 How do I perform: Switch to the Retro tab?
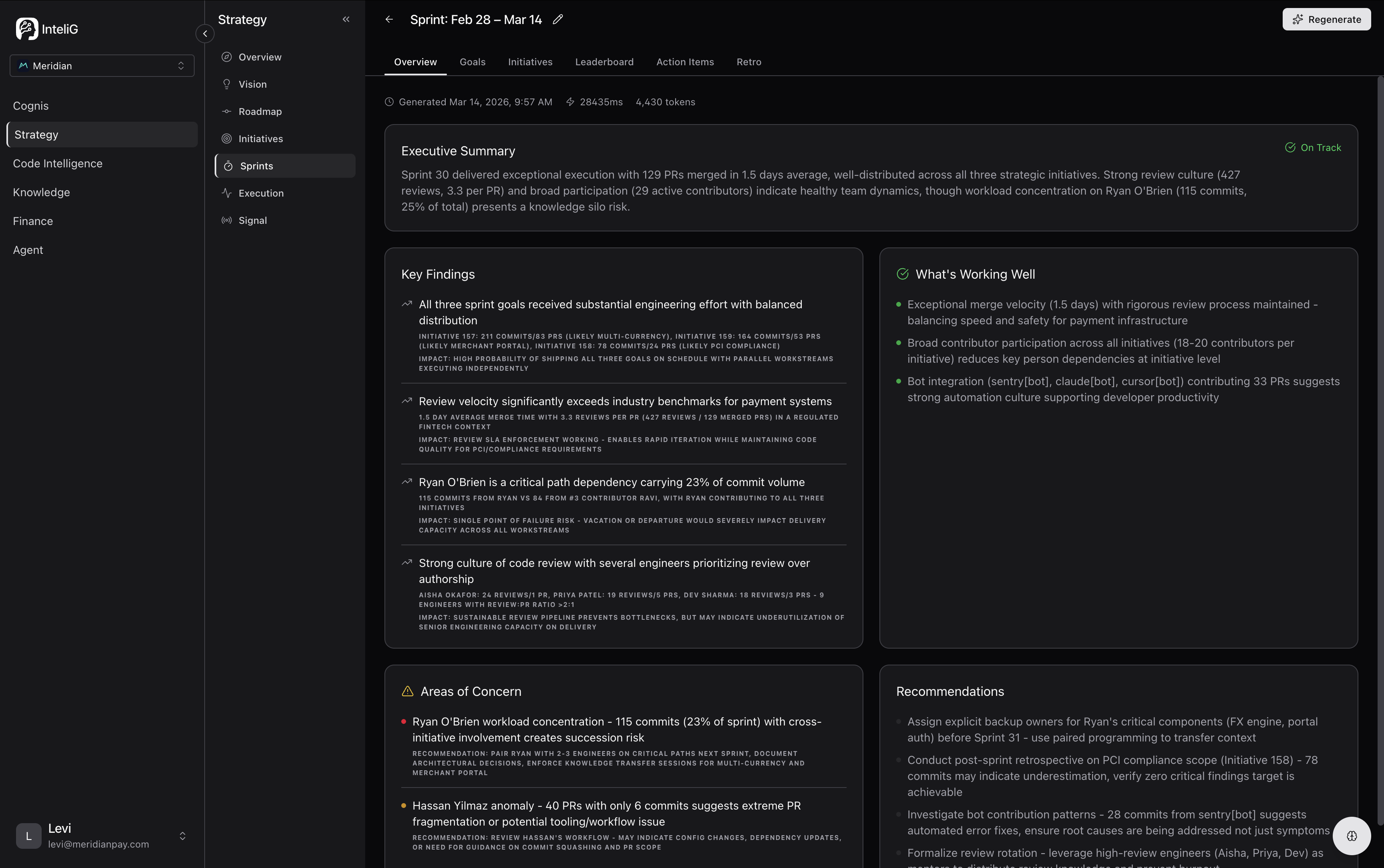[x=748, y=62]
